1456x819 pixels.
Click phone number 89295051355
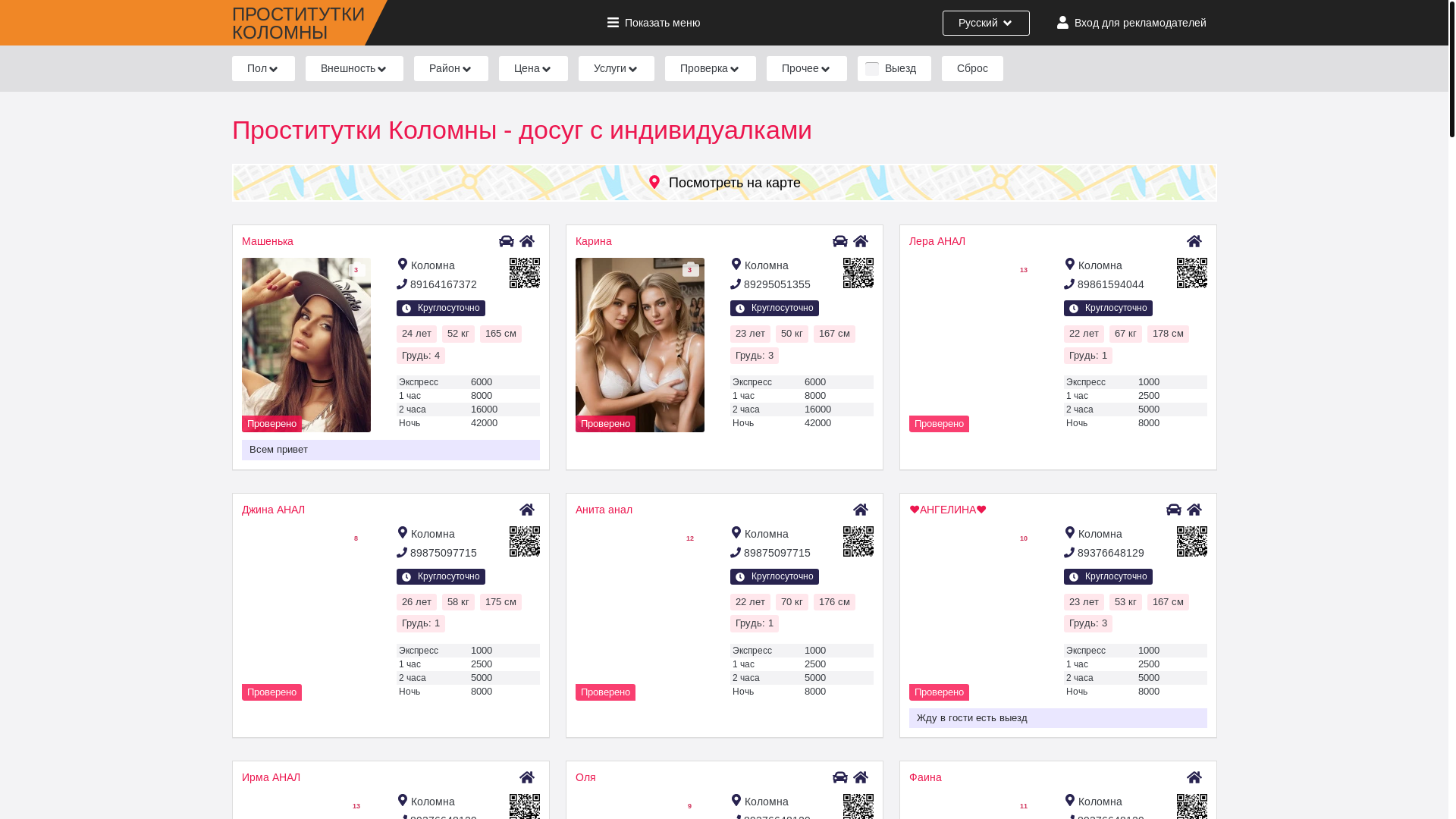click(777, 284)
